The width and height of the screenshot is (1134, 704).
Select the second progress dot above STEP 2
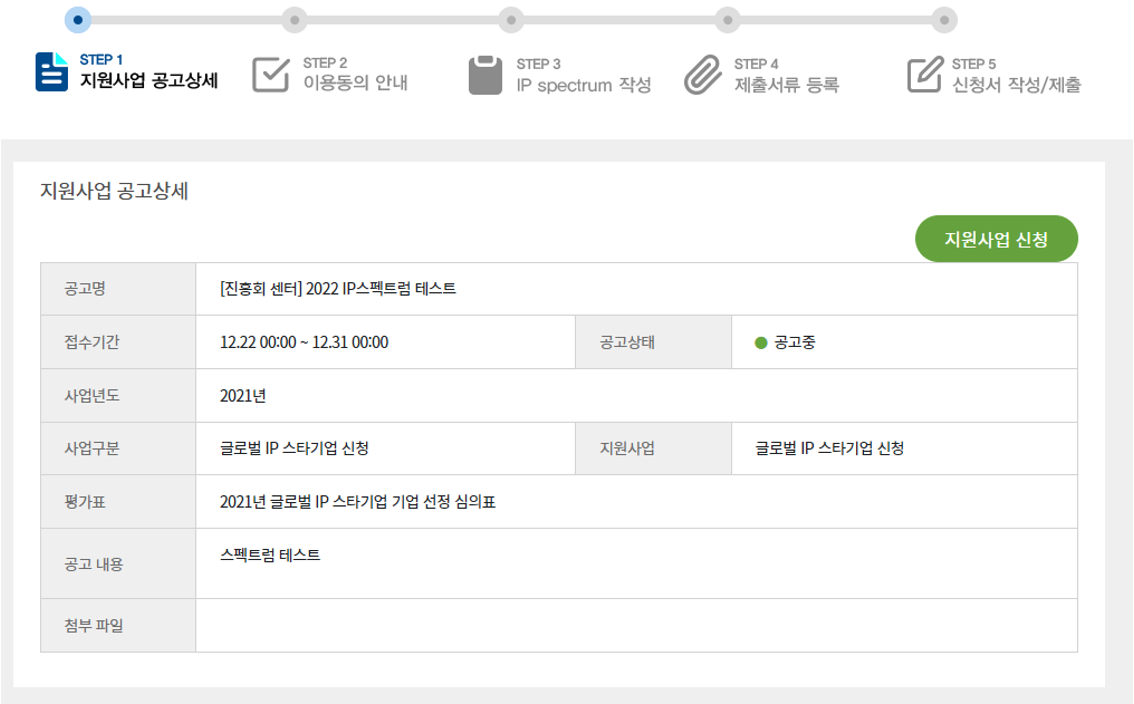(293, 19)
